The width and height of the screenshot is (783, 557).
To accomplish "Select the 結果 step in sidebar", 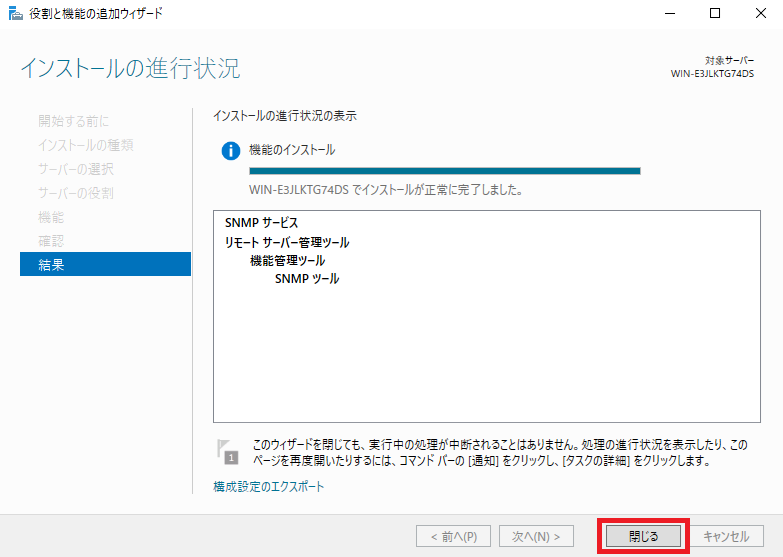I will tap(105, 264).
